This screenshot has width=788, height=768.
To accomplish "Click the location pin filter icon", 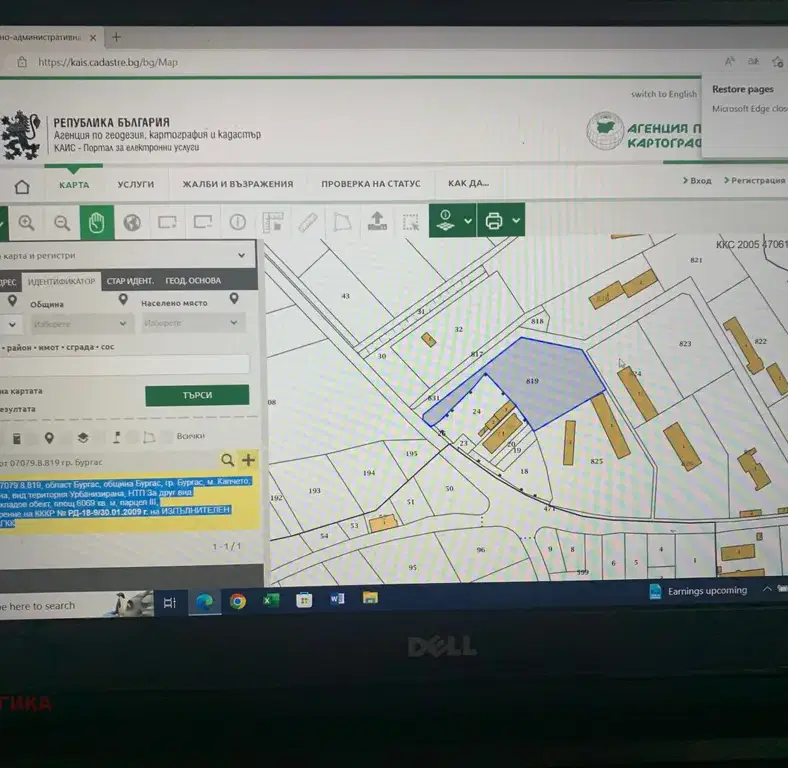I will (49, 438).
